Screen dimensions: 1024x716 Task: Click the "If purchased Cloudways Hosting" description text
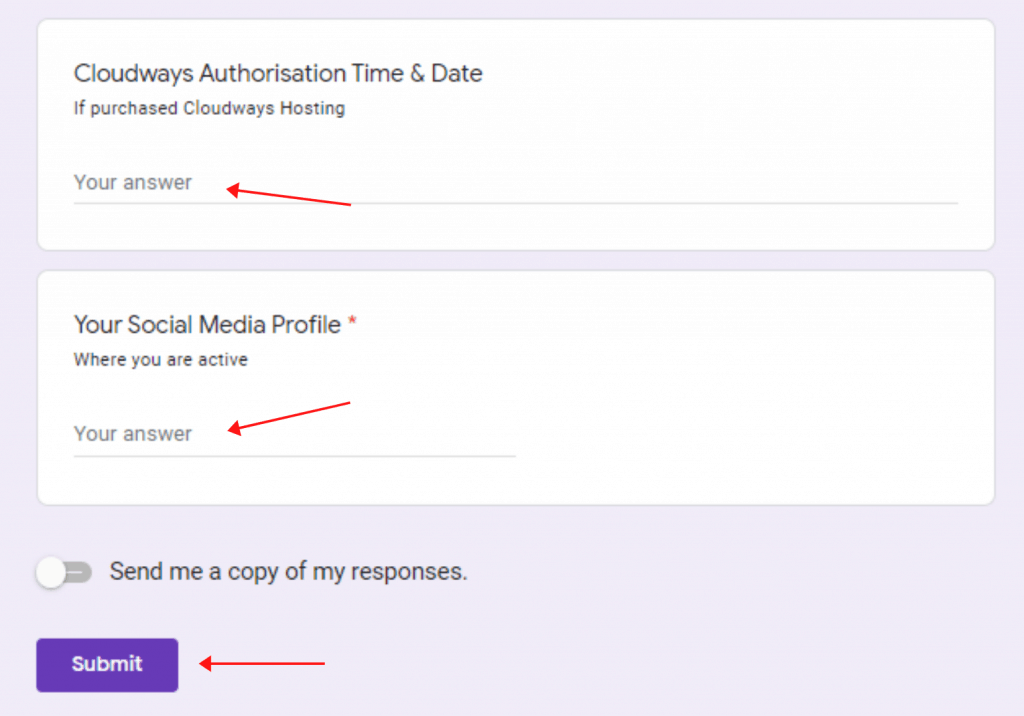click(x=209, y=109)
